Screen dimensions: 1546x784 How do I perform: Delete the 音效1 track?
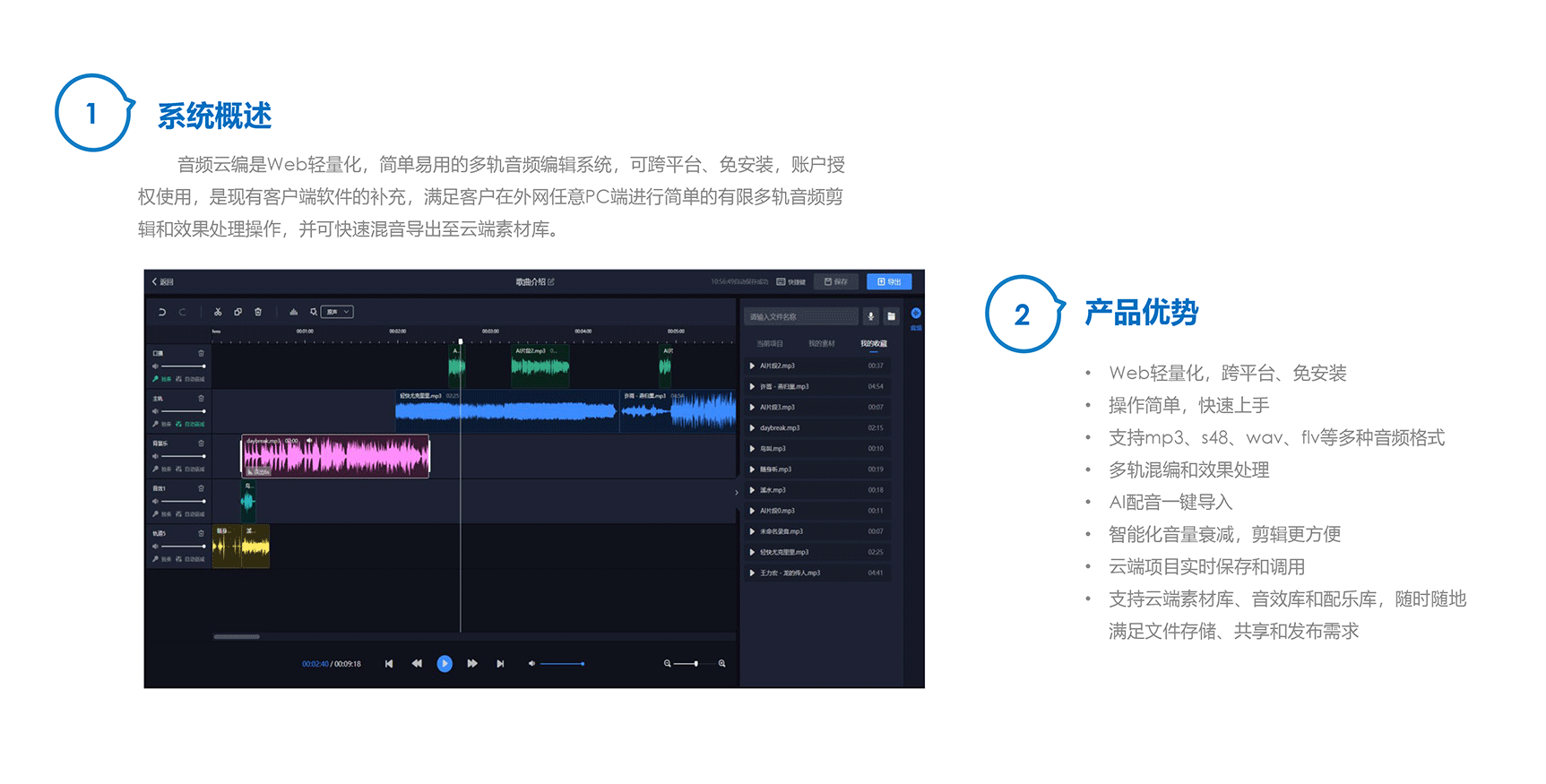201,488
